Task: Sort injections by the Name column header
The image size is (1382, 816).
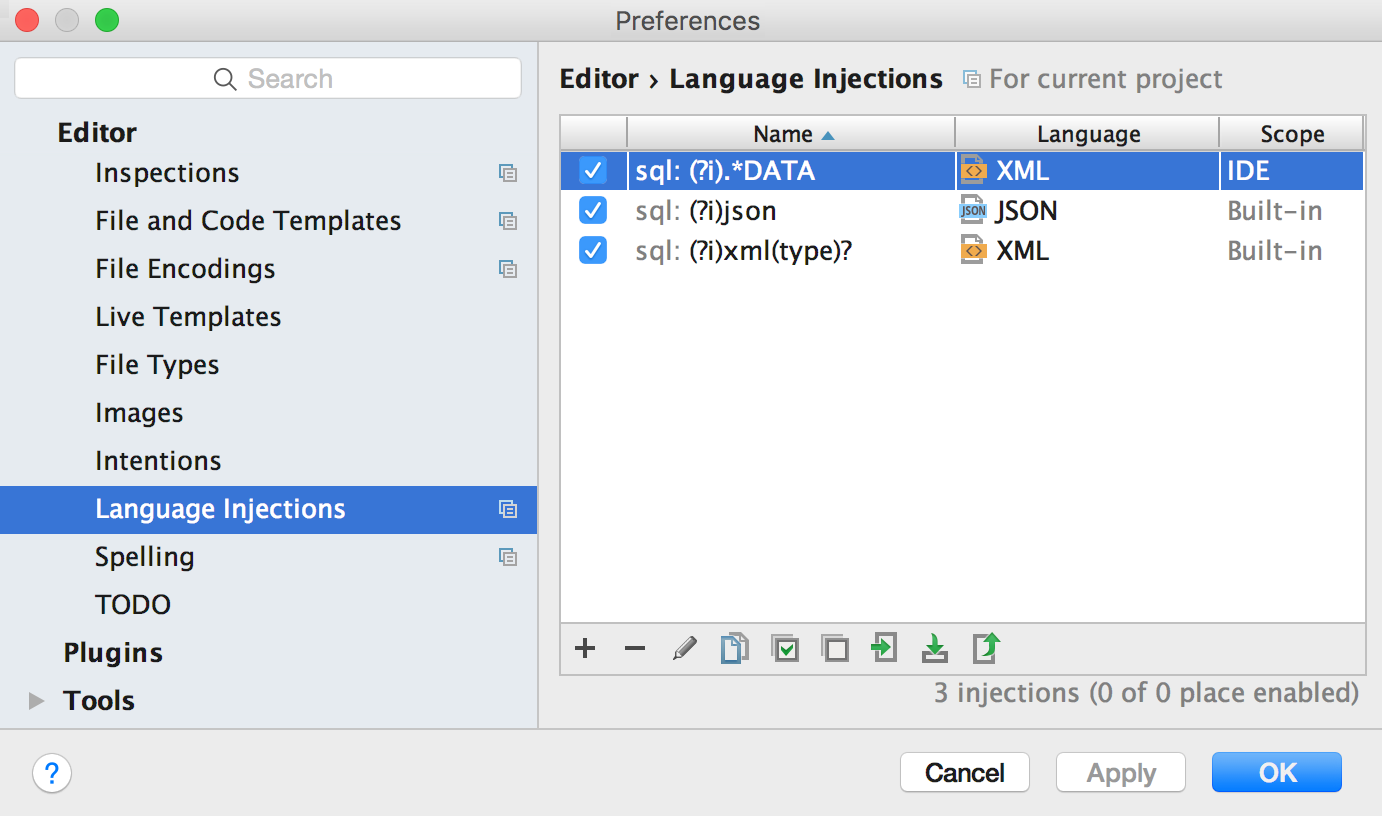Action: coord(790,134)
